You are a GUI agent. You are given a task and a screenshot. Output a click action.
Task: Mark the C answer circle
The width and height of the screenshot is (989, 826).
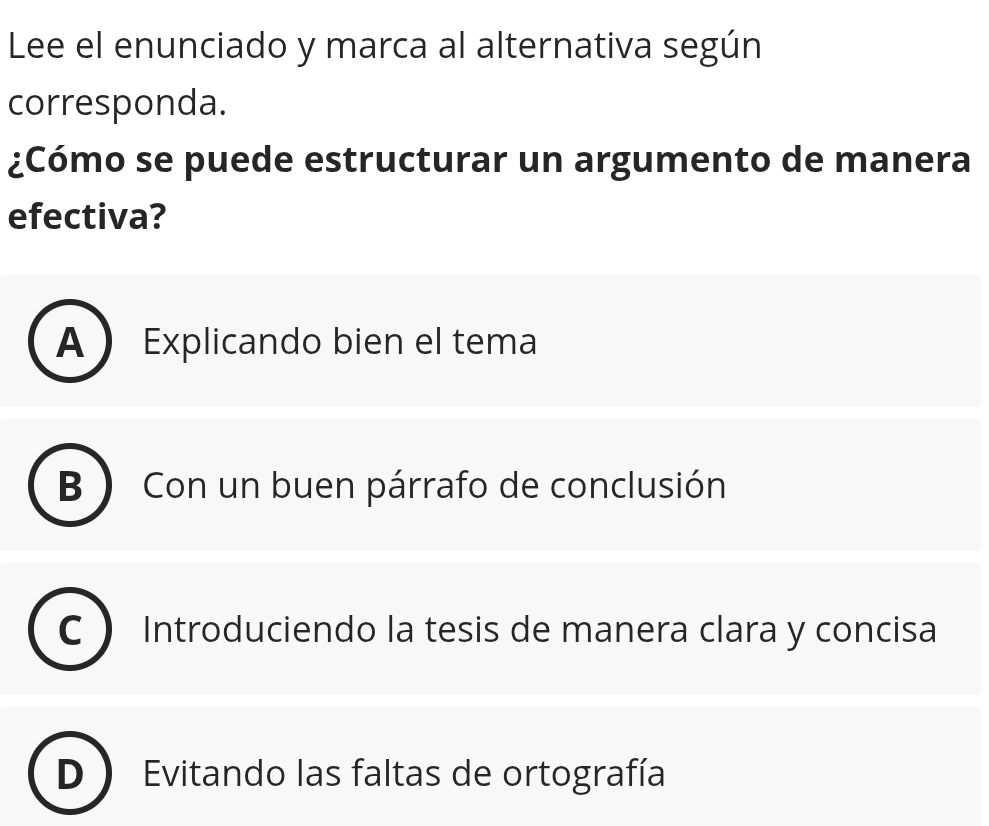[x=70, y=630]
